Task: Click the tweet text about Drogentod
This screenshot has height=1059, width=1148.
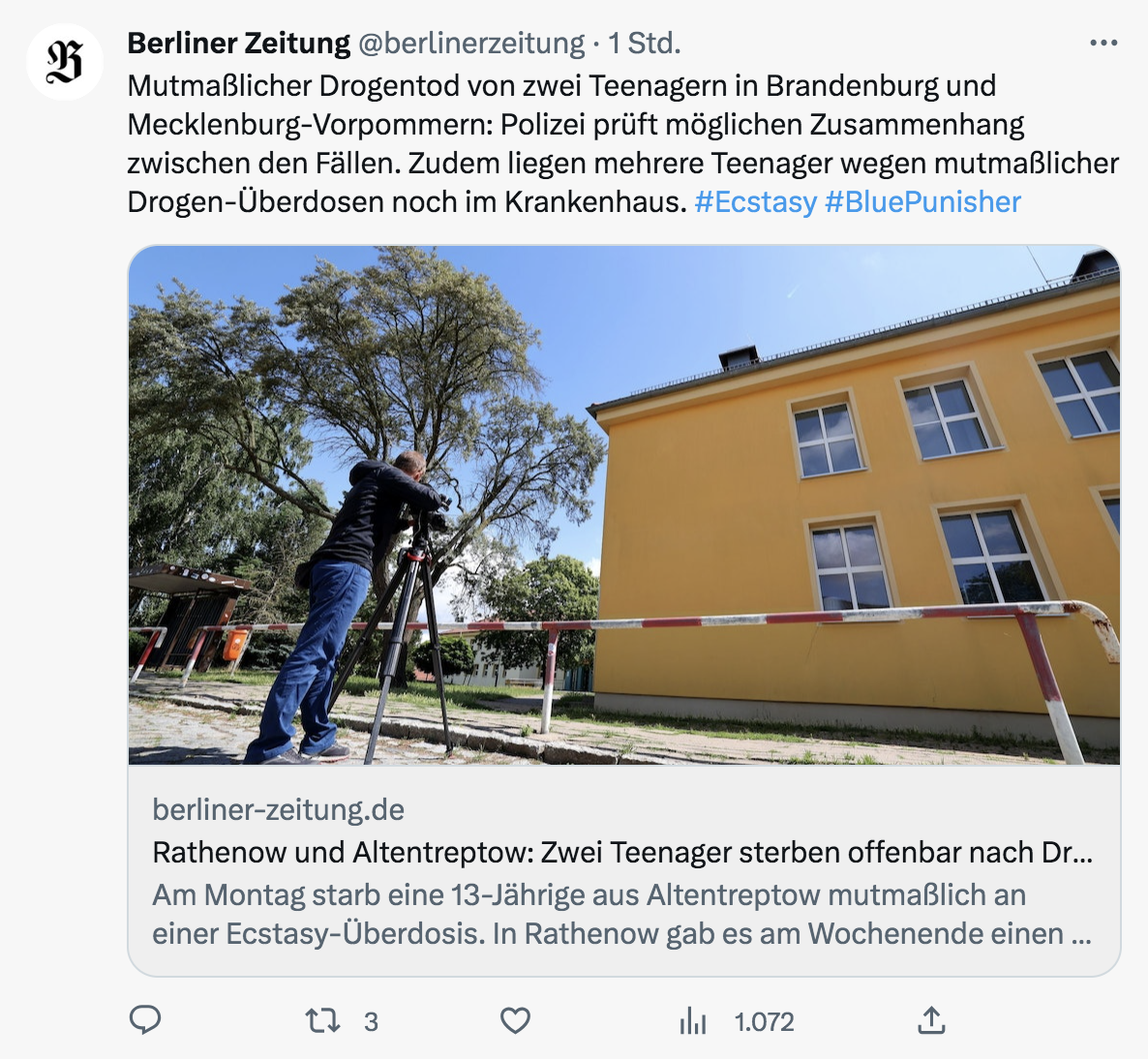Action: (623, 143)
